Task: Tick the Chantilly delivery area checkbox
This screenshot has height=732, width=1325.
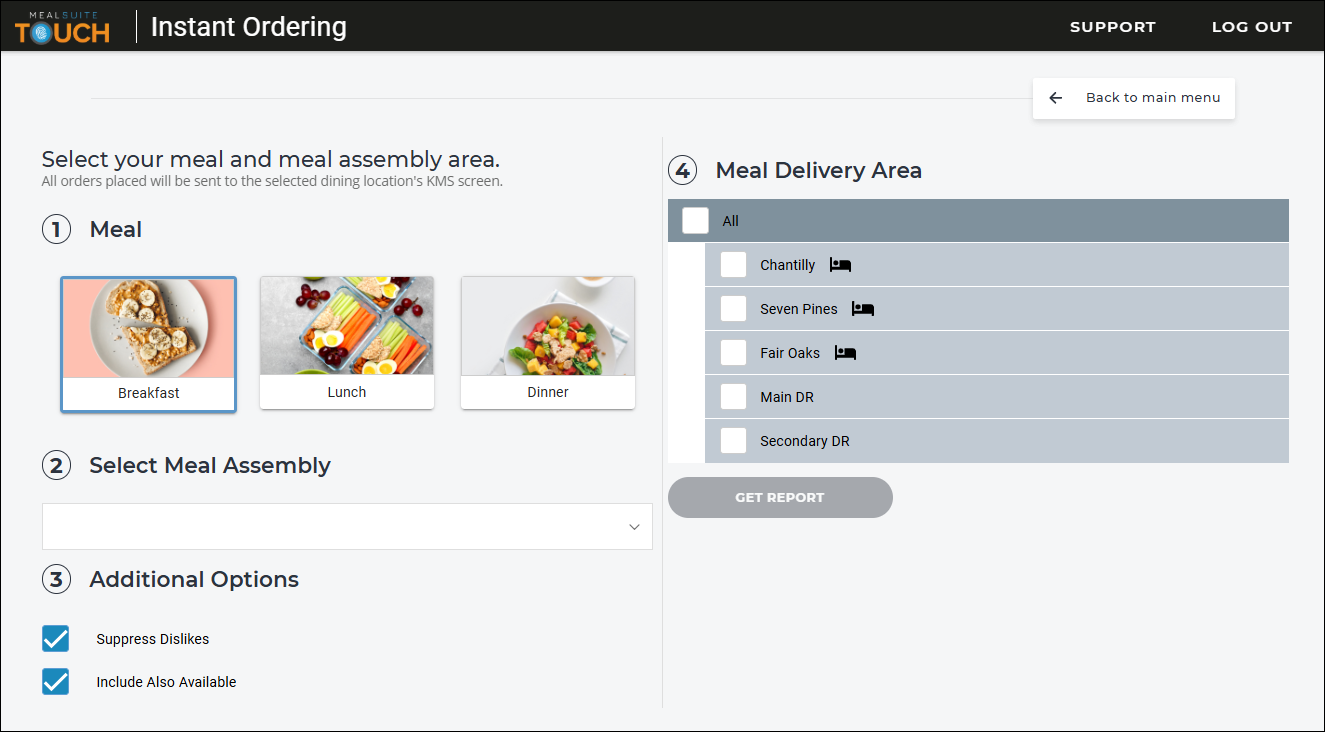Action: coord(733,265)
